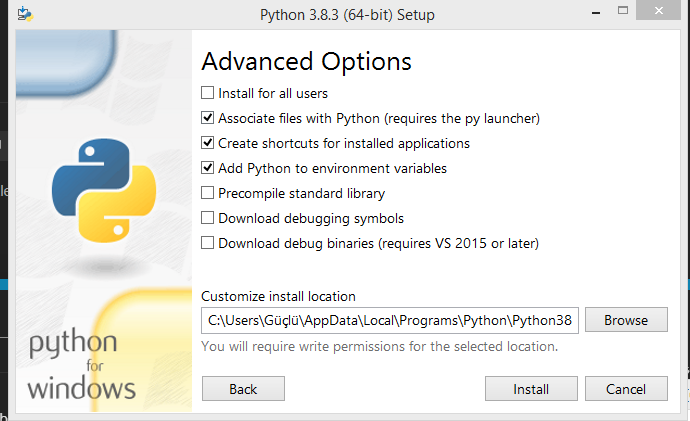Viewport: 690px width, 421px height.
Task: Click the Python 3.8.3 Setup title text
Action: [347, 15]
